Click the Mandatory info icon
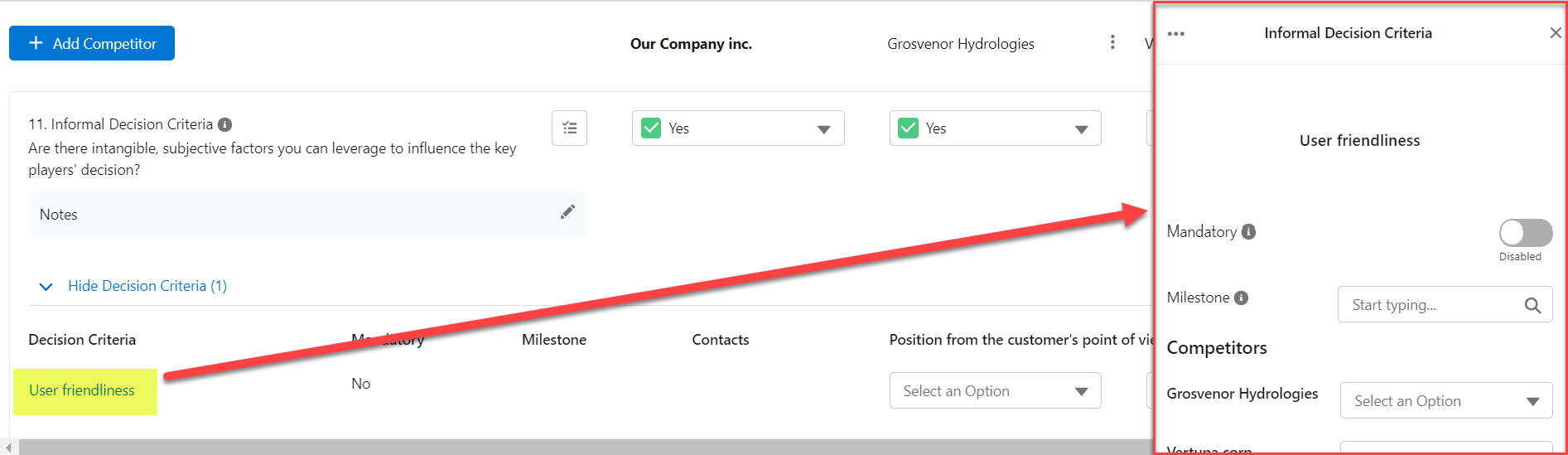Image resolution: width=1568 pixels, height=455 pixels. [x=1248, y=232]
